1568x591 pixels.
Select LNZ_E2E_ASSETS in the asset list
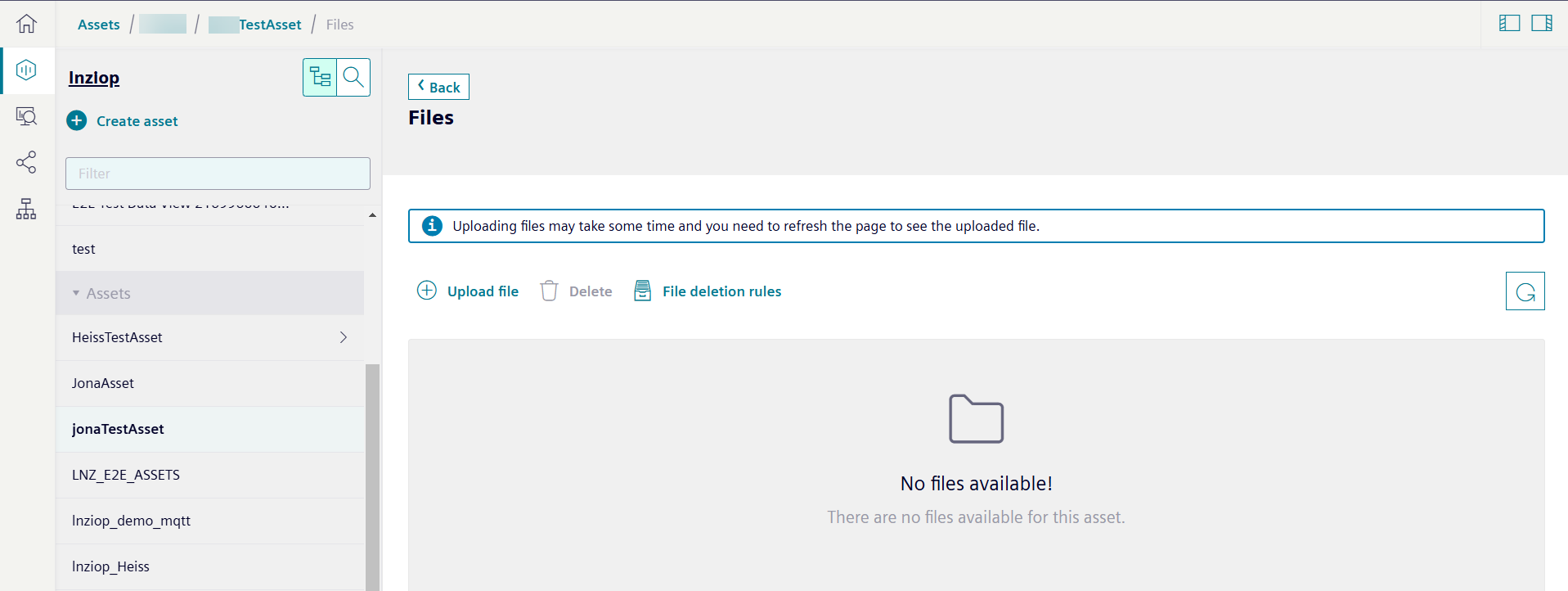209,475
